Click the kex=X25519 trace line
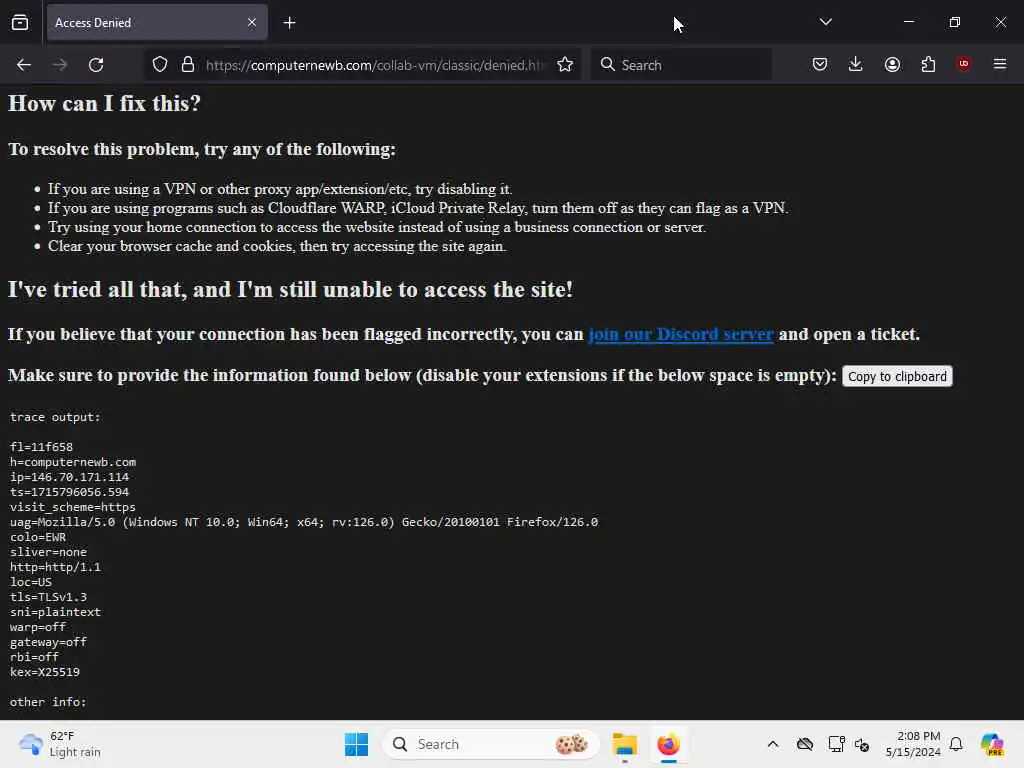 tap(44, 672)
